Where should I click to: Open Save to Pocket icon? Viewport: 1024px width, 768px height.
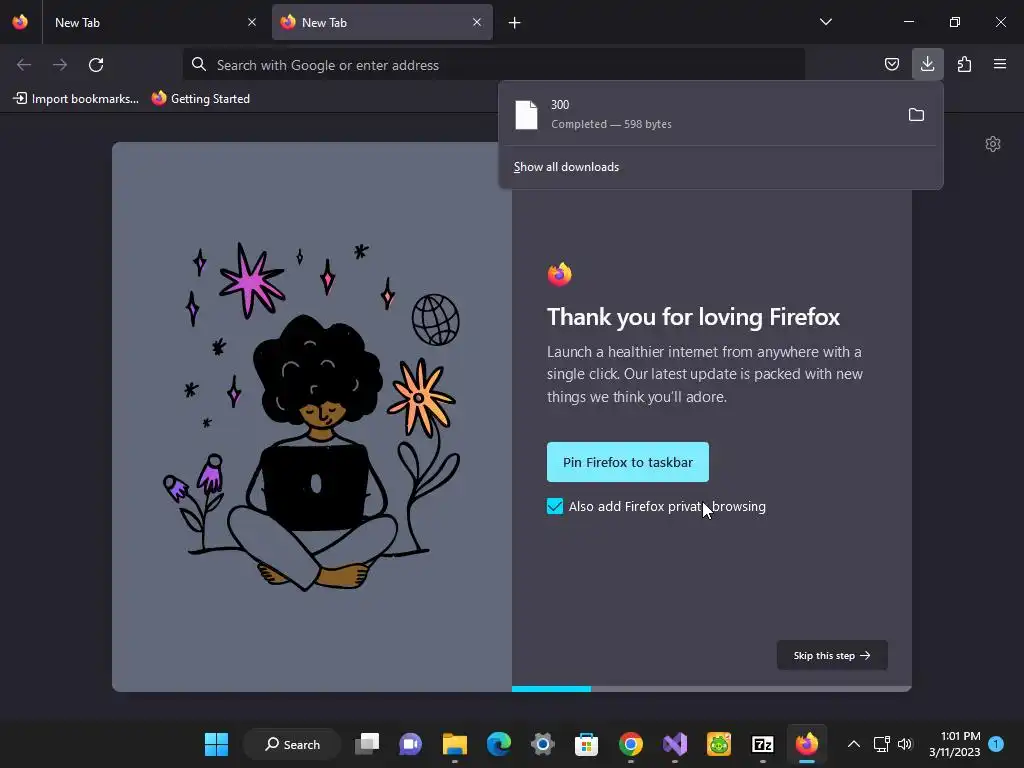coord(891,64)
